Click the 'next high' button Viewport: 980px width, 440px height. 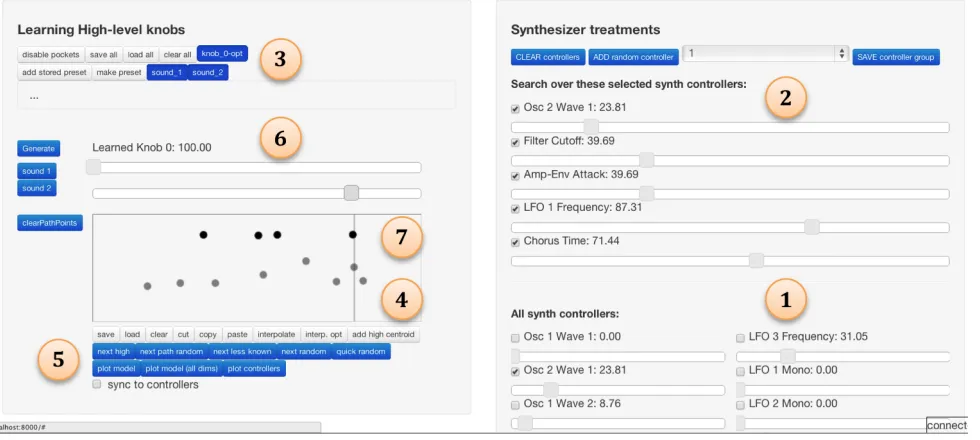pyautogui.click(x=114, y=352)
